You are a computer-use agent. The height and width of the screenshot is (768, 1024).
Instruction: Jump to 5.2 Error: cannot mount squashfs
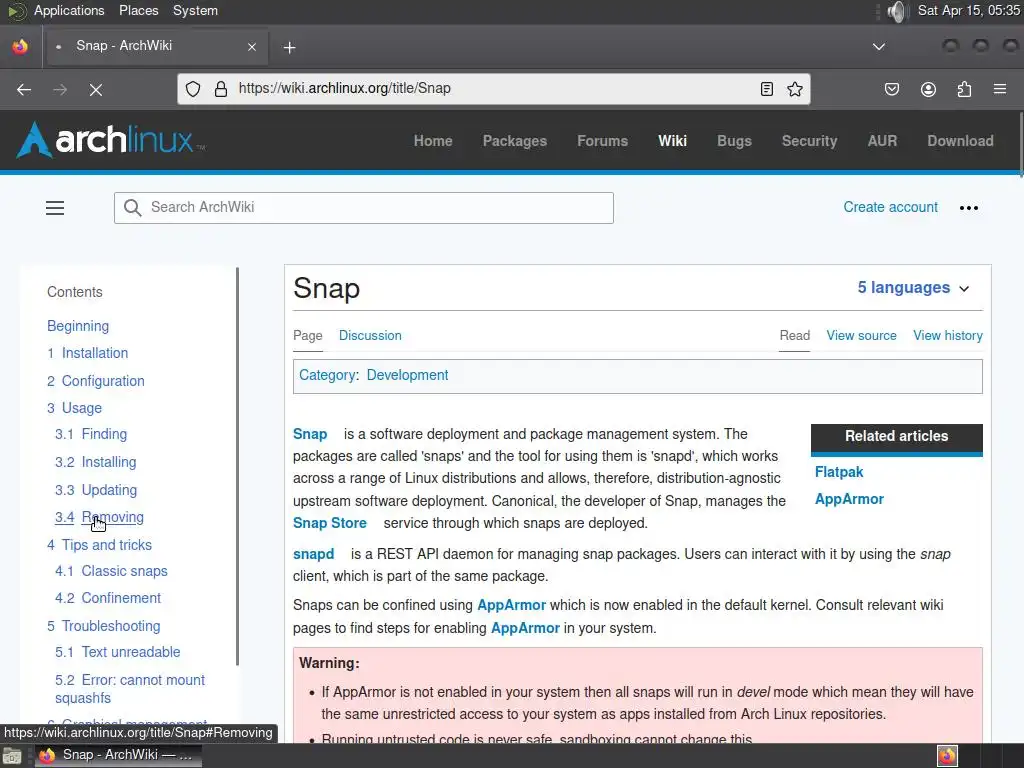[129, 689]
